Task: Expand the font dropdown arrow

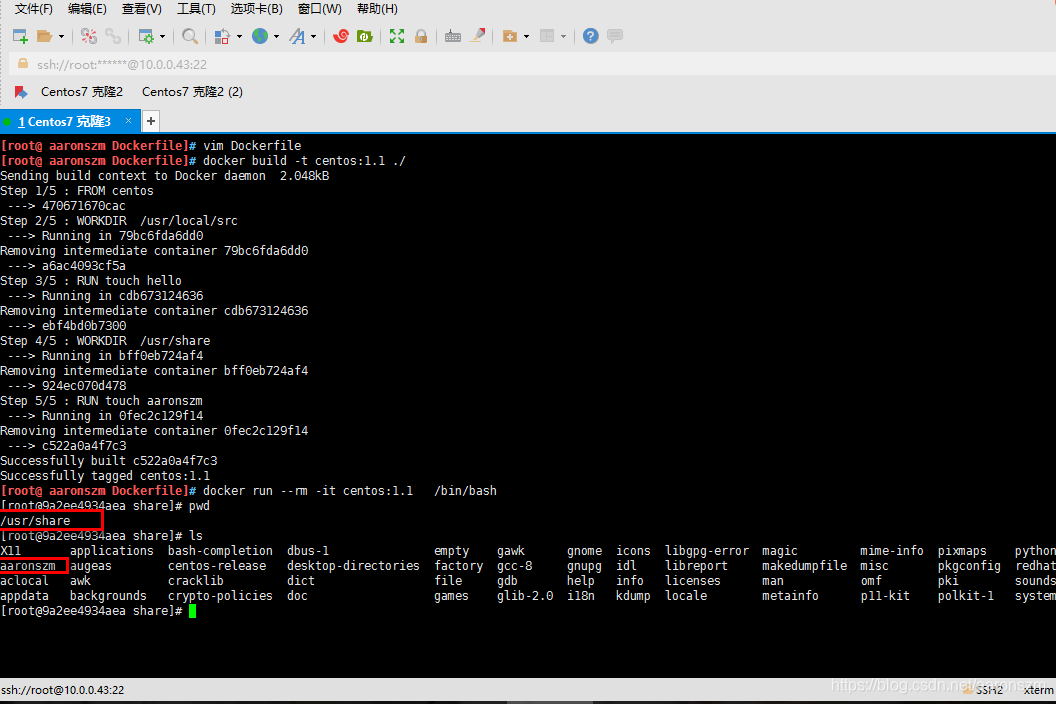Action: pyautogui.click(x=313, y=36)
